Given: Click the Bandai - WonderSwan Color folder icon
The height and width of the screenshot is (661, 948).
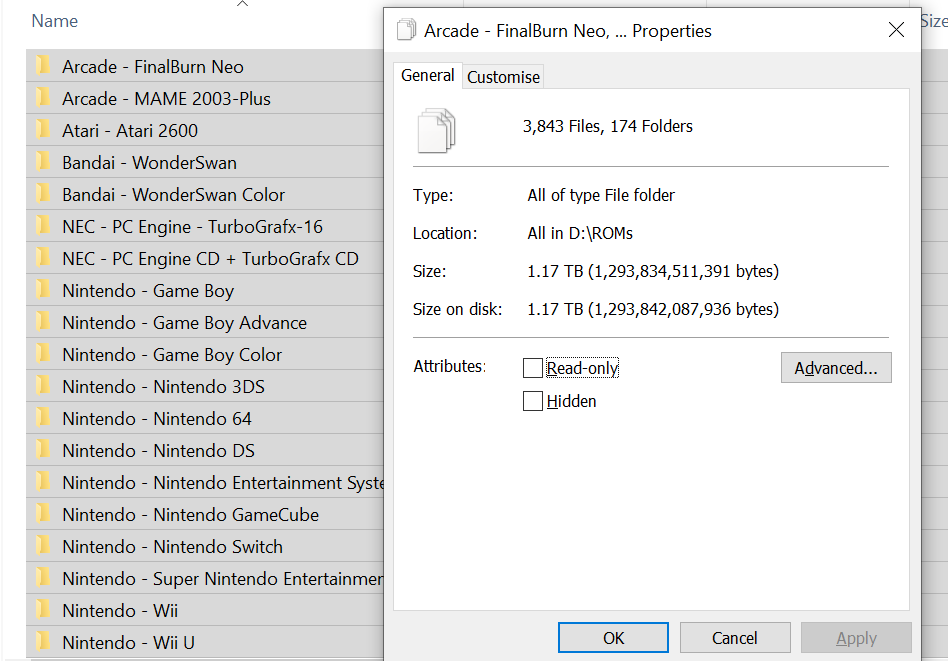Looking at the screenshot, I should (x=43, y=193).
